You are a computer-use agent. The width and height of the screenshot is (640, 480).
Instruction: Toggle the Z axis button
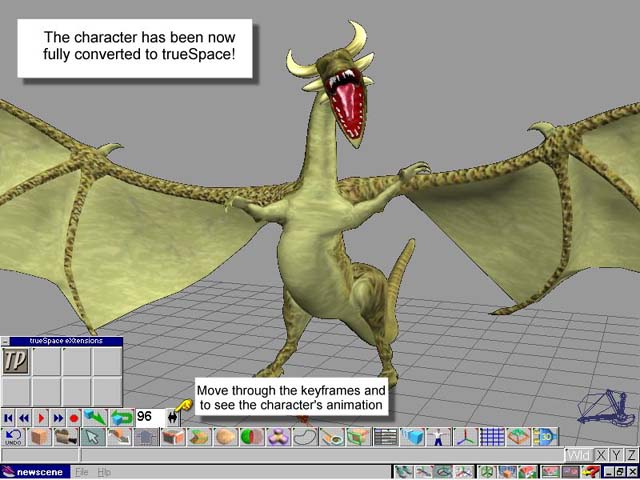(x=631, y=455)
